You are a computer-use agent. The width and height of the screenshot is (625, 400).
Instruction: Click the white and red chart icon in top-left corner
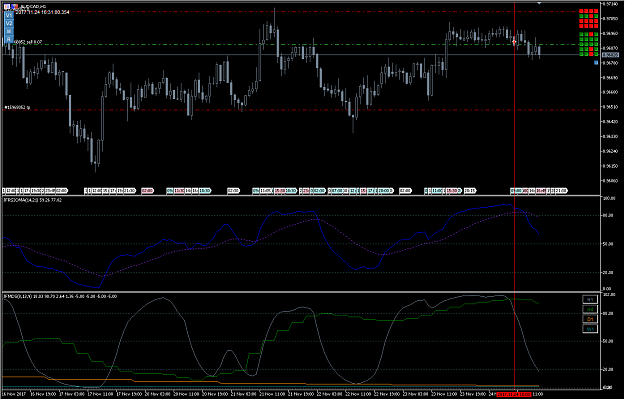pyautogui.click(x=7, y=7)
